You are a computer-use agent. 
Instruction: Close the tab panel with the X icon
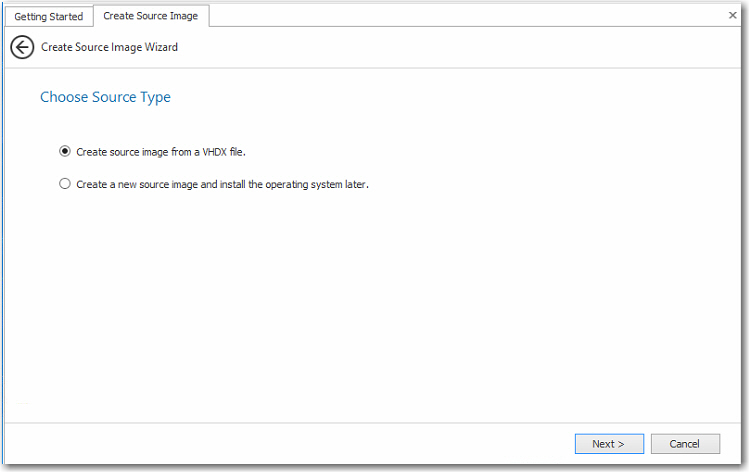click(x=732, y=15)
